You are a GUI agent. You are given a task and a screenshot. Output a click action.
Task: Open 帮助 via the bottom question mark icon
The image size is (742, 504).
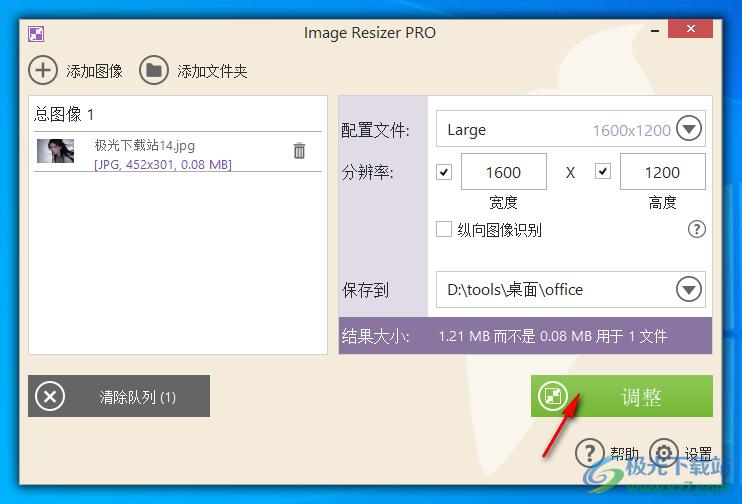pos(591,453)
